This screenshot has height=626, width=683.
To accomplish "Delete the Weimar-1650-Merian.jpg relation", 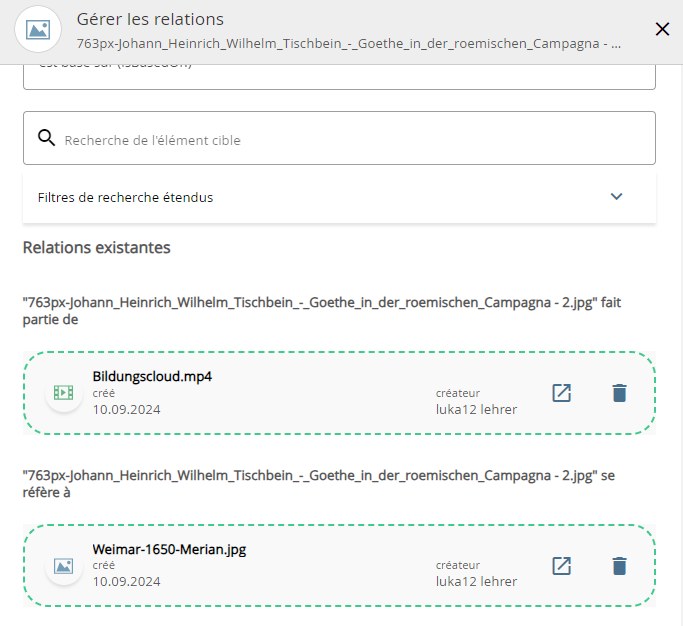I will 619,566.
